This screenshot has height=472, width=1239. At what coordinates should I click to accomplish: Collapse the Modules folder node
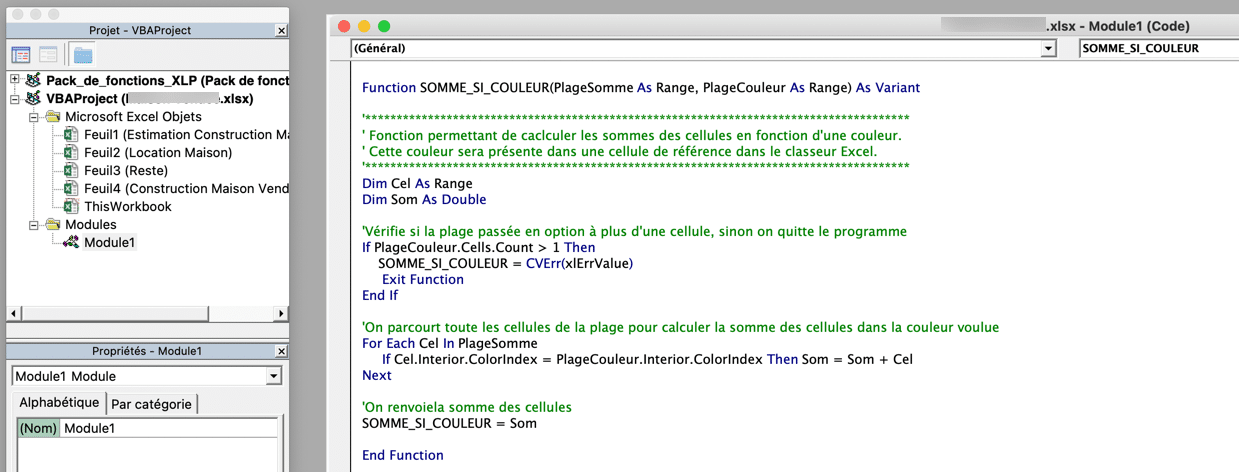pyautogui.click(x=33, y=224)
